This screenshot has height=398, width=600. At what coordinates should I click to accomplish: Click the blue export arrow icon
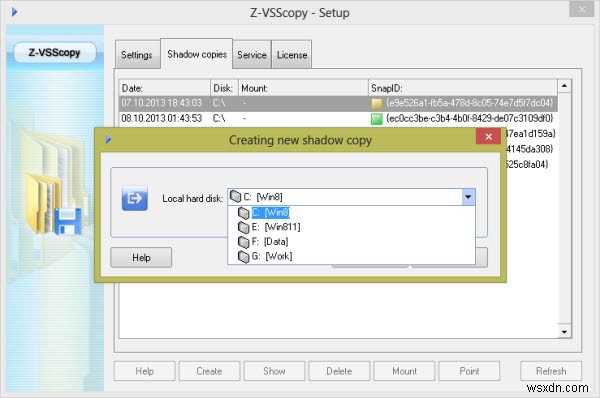[x=135, y=198]
